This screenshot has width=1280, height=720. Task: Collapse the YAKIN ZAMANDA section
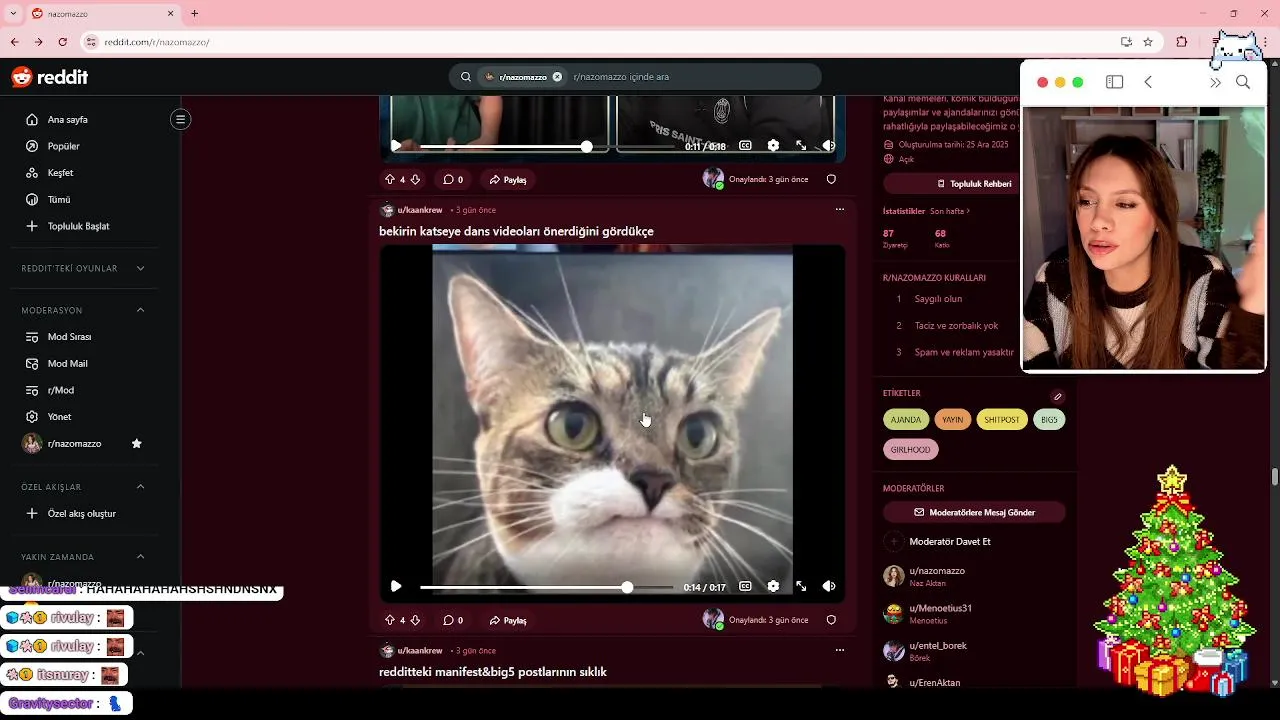[x=140, y=557]
